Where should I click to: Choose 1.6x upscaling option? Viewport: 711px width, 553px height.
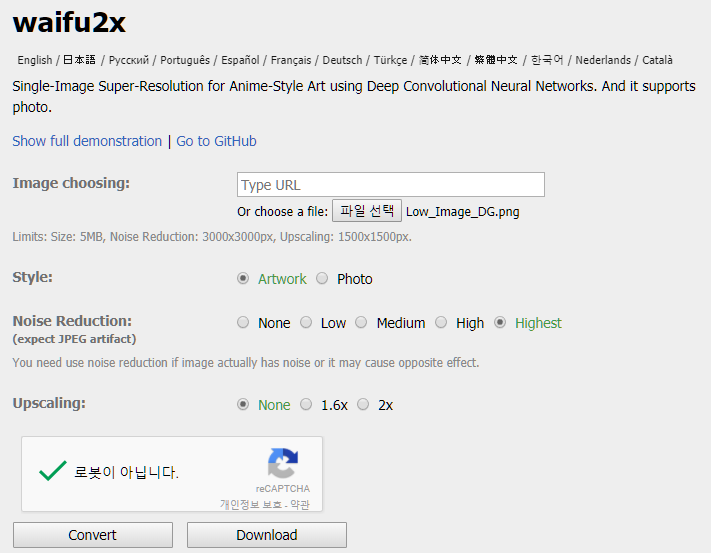click(306, 404)
